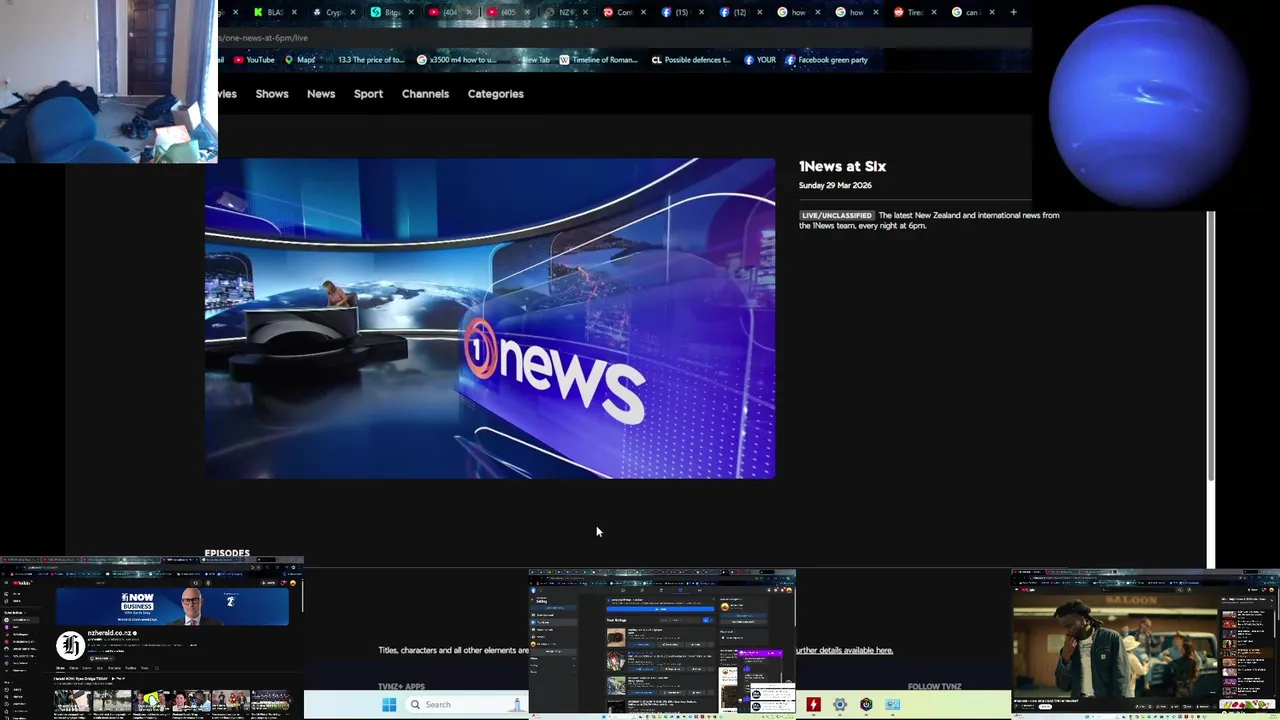This screenshot has height=720, width=1280.
Task: Close the Cryp tab
Action: [x=353, y=12]
